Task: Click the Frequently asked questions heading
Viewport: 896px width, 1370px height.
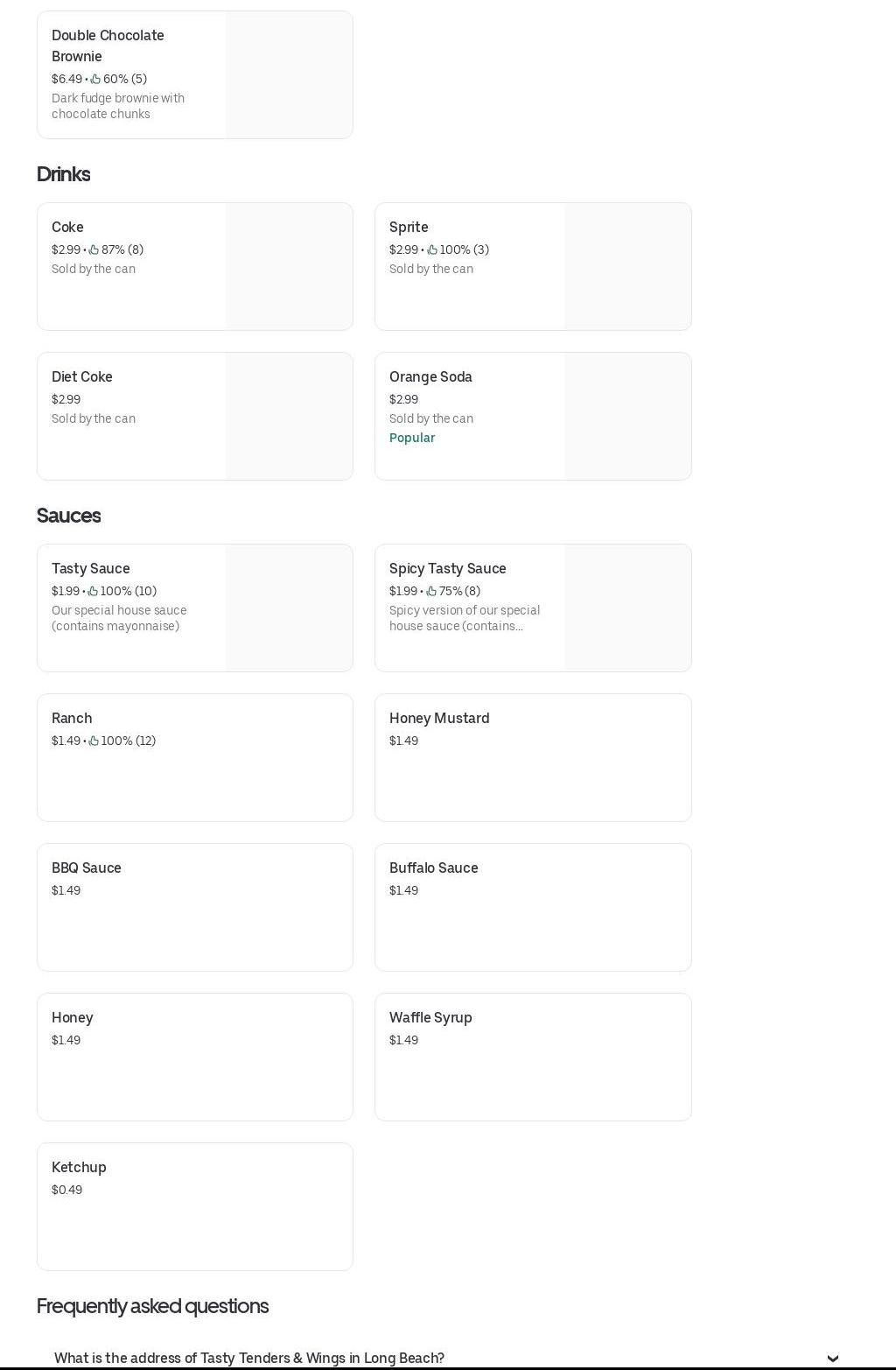Action: coord(152,1306)
